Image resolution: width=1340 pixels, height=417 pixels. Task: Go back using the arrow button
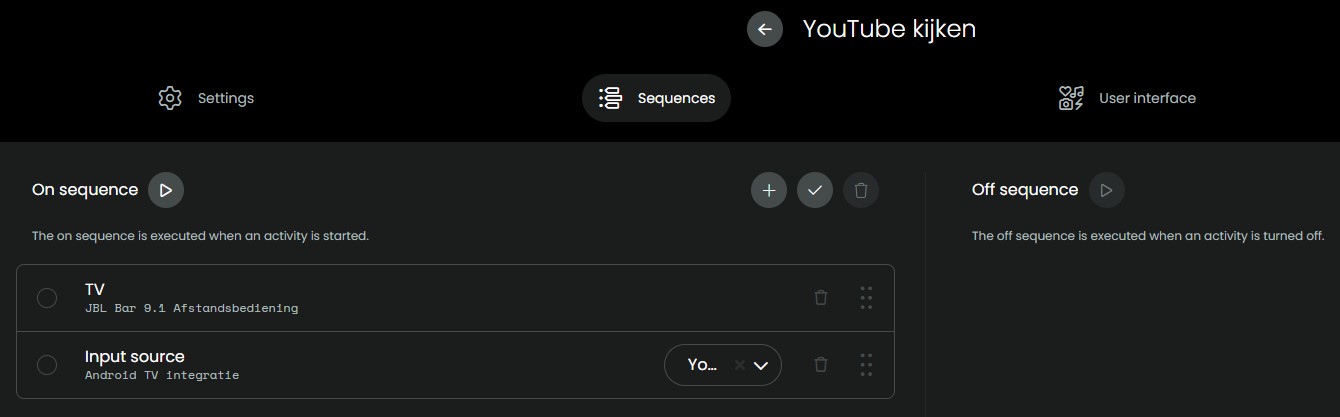tap(765, 29)
